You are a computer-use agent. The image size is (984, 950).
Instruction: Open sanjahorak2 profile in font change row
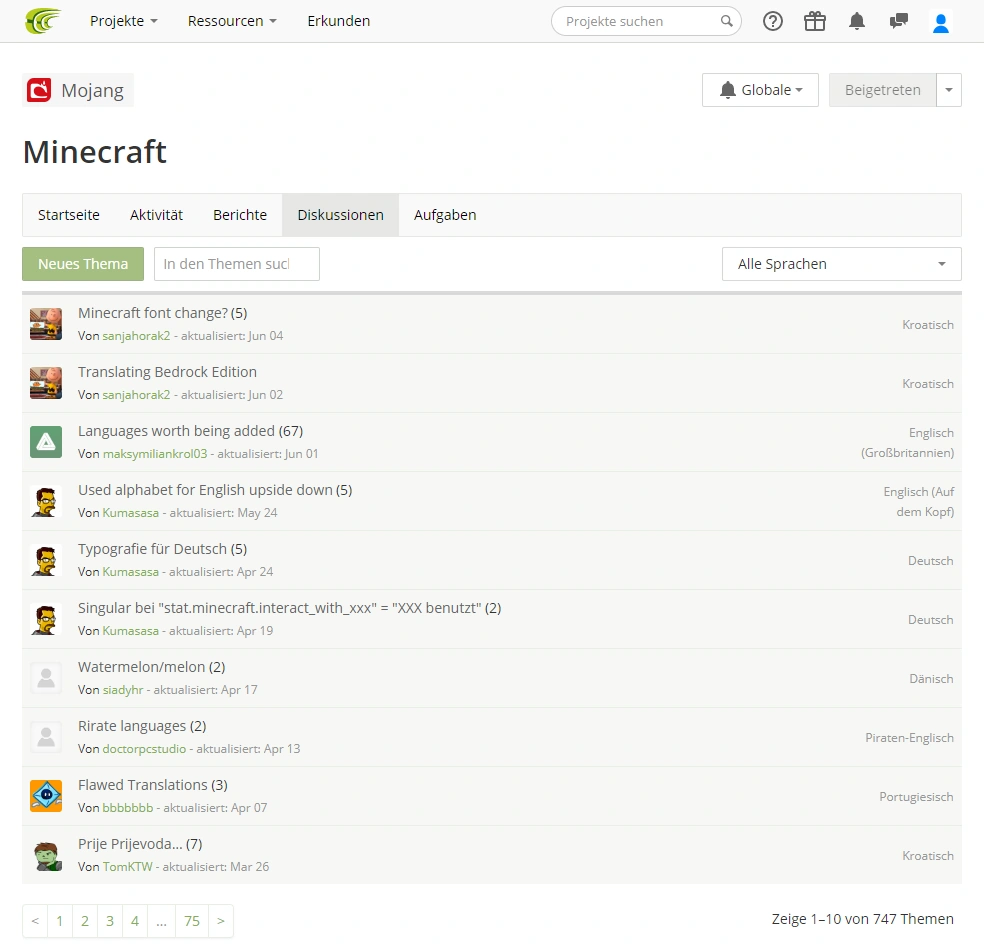click(x=136, y=336)
